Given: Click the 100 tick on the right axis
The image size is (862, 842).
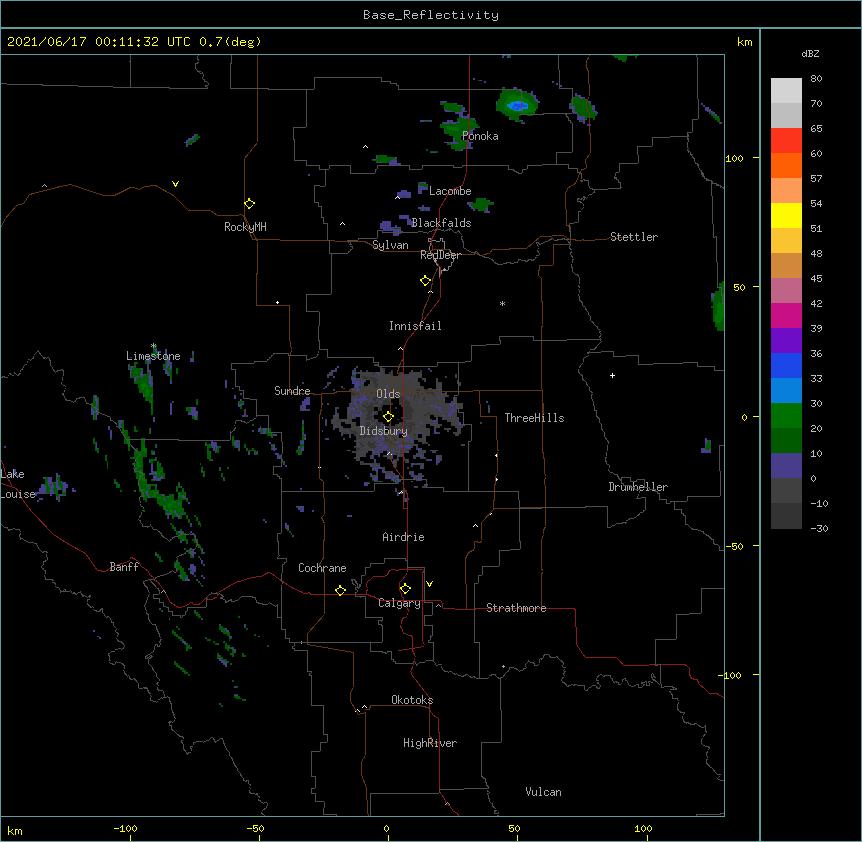Looking at the screenshot, I should [x=734, y=158].
